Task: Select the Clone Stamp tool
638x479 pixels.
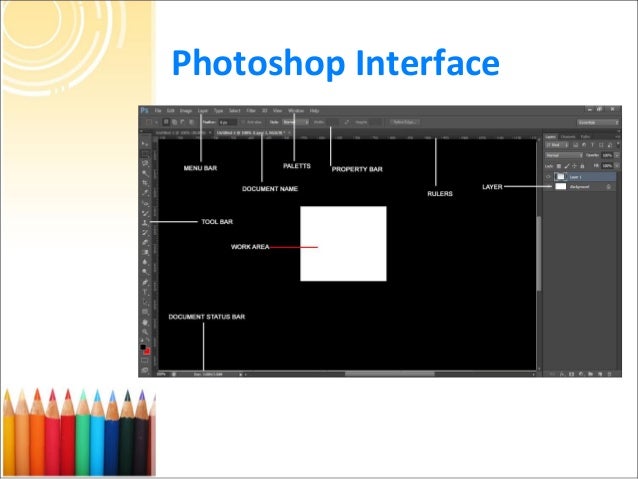Action: tap(144, 223)
